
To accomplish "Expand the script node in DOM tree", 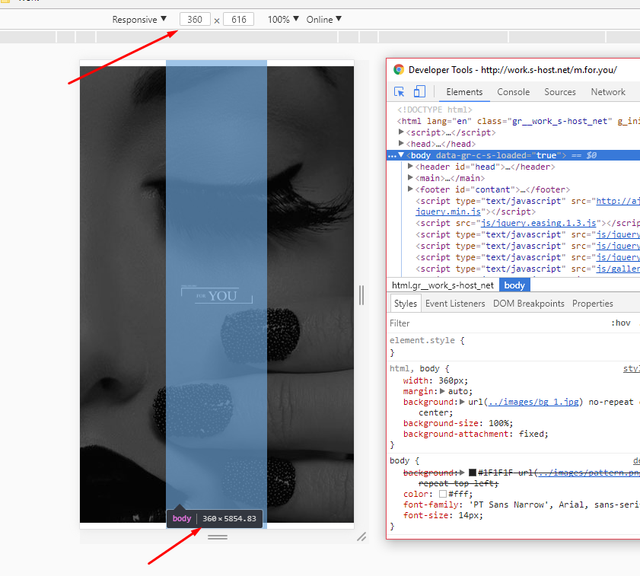I will 401,132.
